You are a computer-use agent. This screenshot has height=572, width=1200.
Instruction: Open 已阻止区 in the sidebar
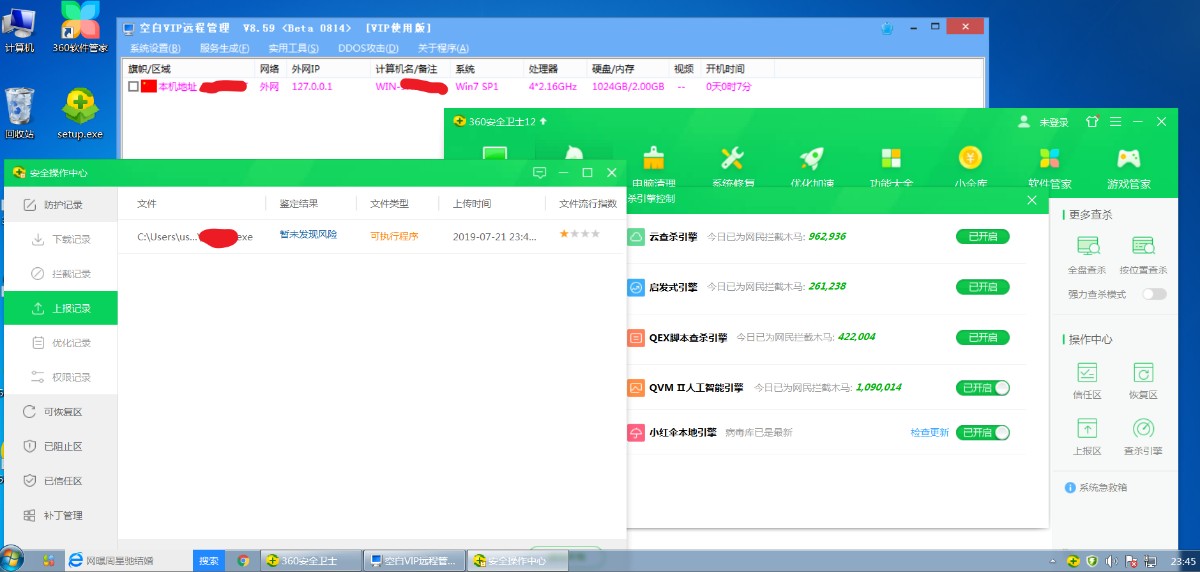[x=60, y=446]
